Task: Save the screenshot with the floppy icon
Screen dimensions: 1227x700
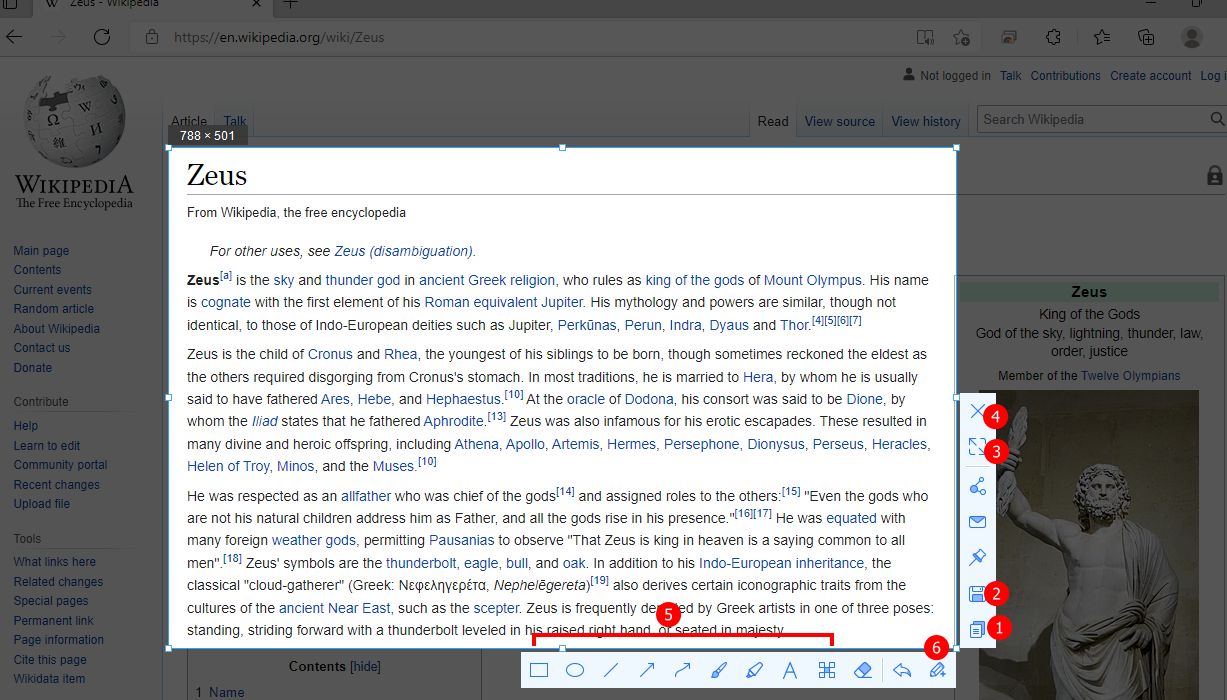Action: [x=978, y=594]
